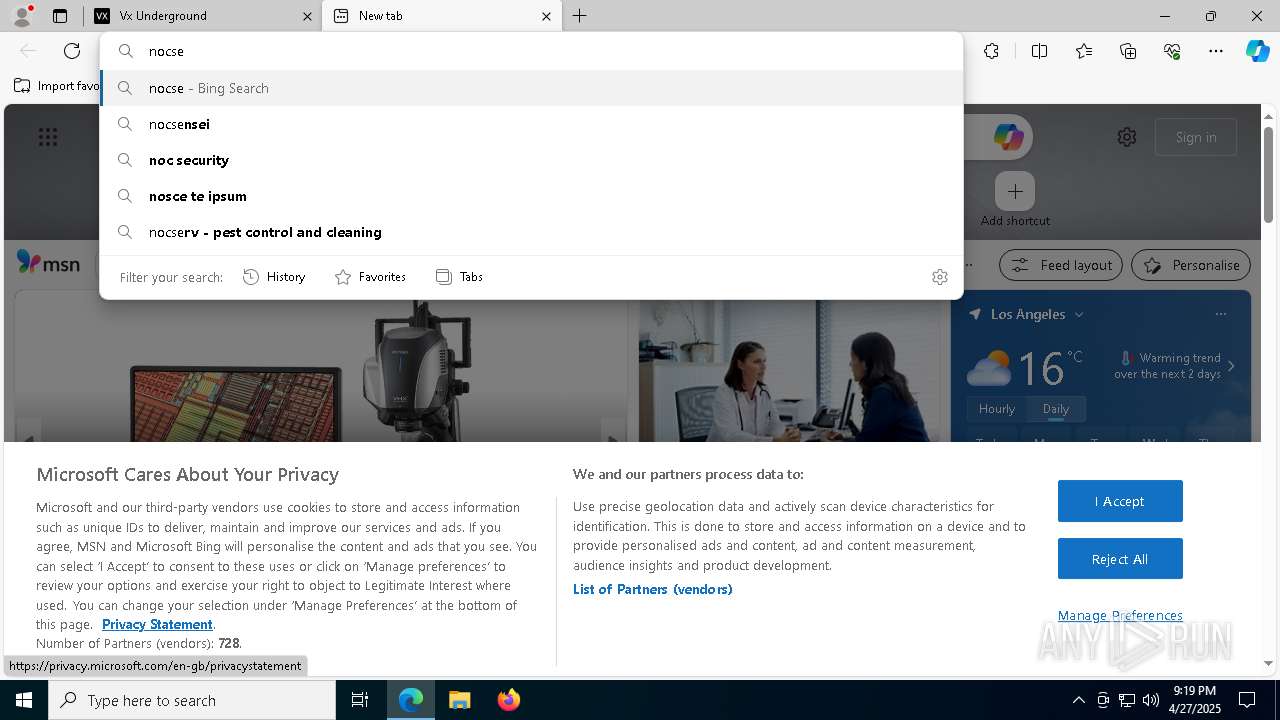Click the Copilot logo on new tab page
This screenshot has height=720, width=1280.
click(1008, 137)
